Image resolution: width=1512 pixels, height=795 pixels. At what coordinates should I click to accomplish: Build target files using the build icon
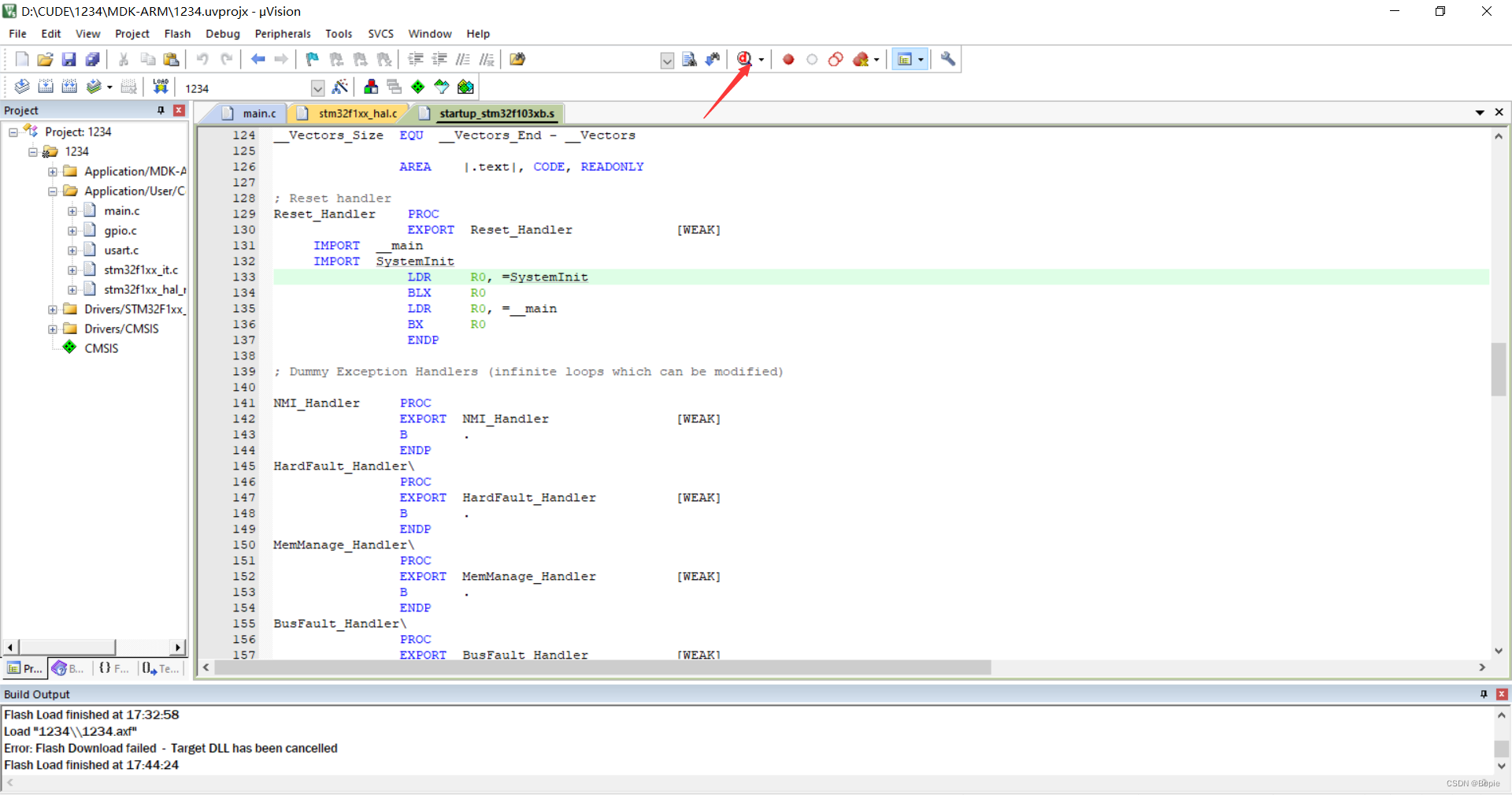pyautogui.click(x=46, y=87)
